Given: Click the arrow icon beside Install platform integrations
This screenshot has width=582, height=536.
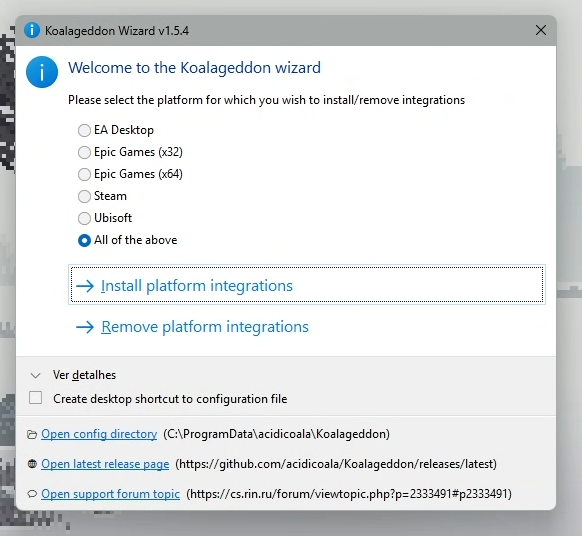Looking at the screenshot, I should pos(85,286).
